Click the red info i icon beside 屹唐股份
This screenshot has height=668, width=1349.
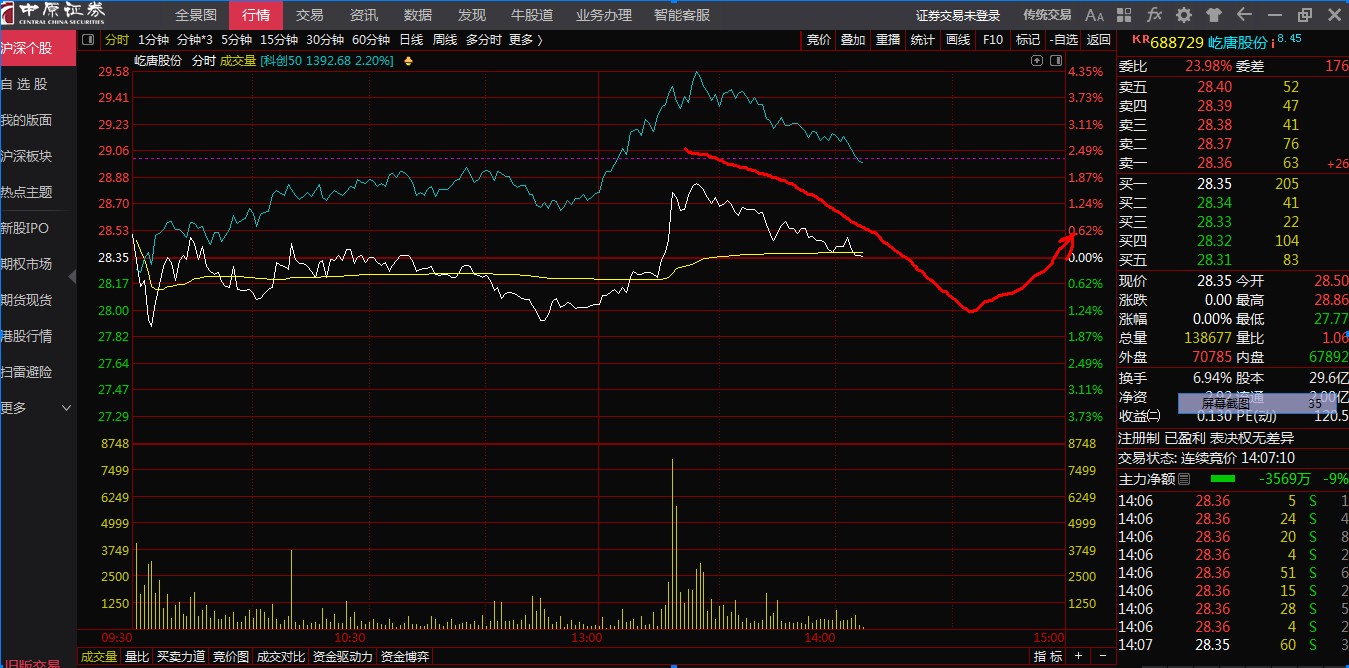pyautogui.click(x=1272, y=41)
